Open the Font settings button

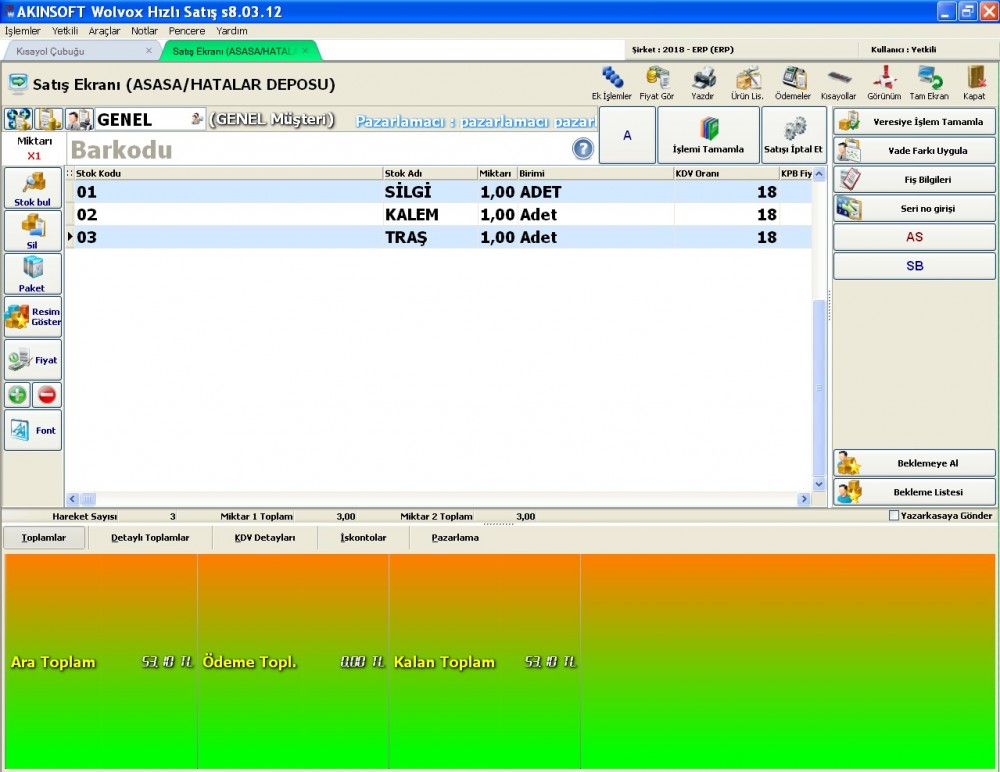click(33, 430)
